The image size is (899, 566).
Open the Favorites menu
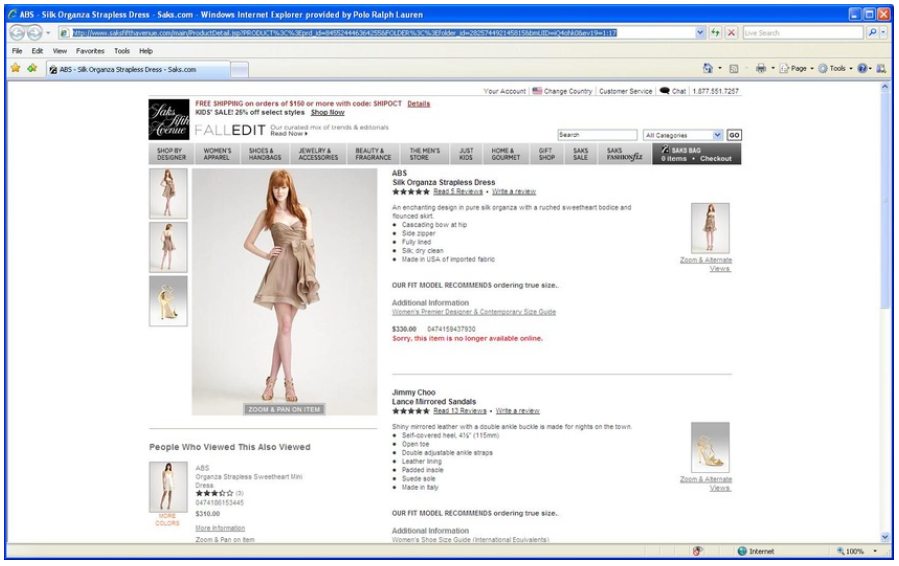click(90, 51)
